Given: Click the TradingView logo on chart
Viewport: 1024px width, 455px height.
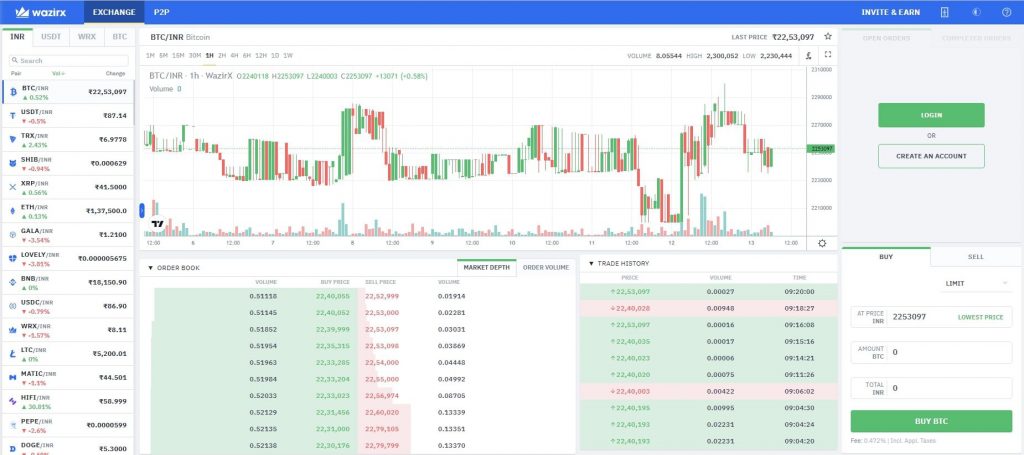Looking at the screenshot, I should [x=157, y=224].
